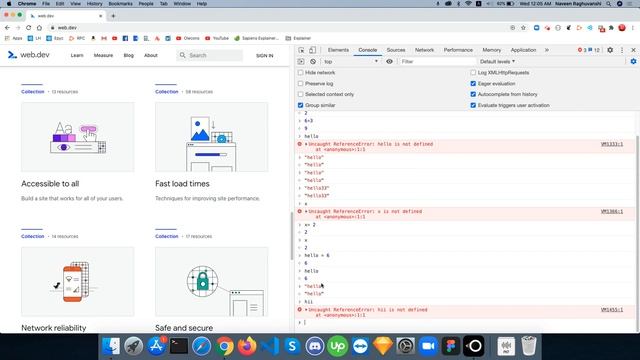Open DevTools settings gear icon
Screen dimensions: 640x360
[x=610, y=50]
